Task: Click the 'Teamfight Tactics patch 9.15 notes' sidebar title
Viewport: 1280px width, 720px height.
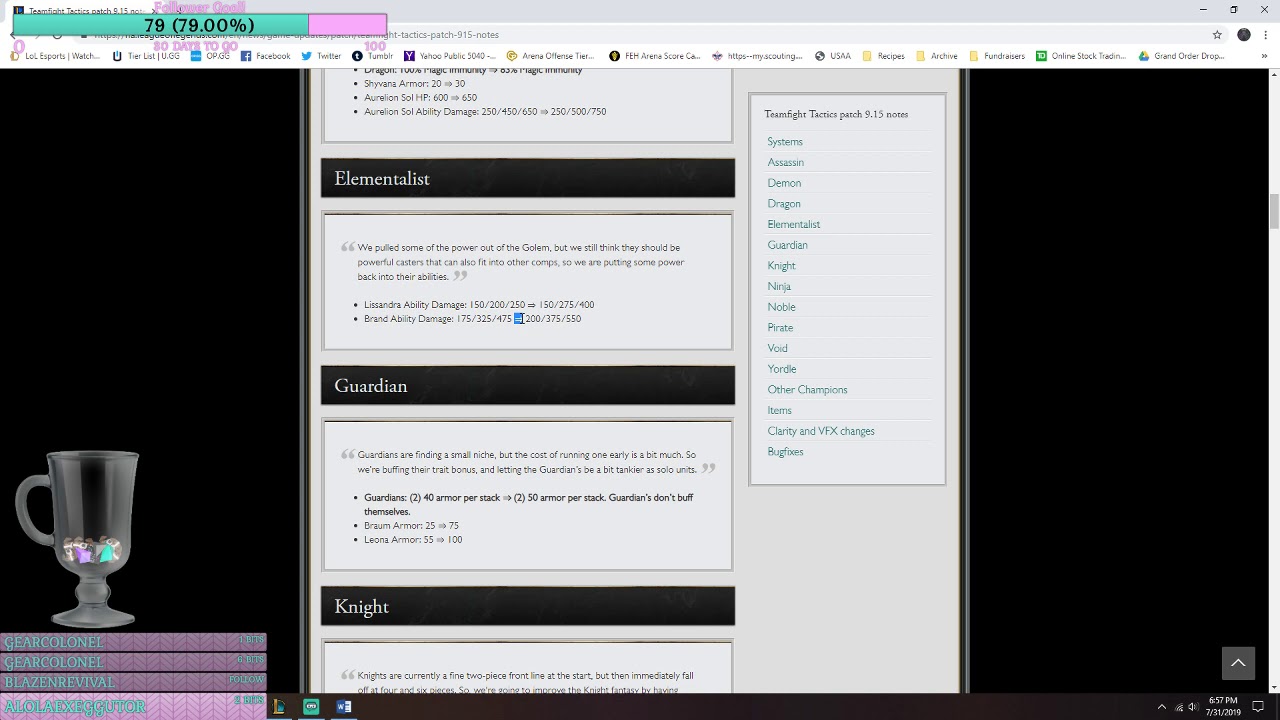Action: 836,114
